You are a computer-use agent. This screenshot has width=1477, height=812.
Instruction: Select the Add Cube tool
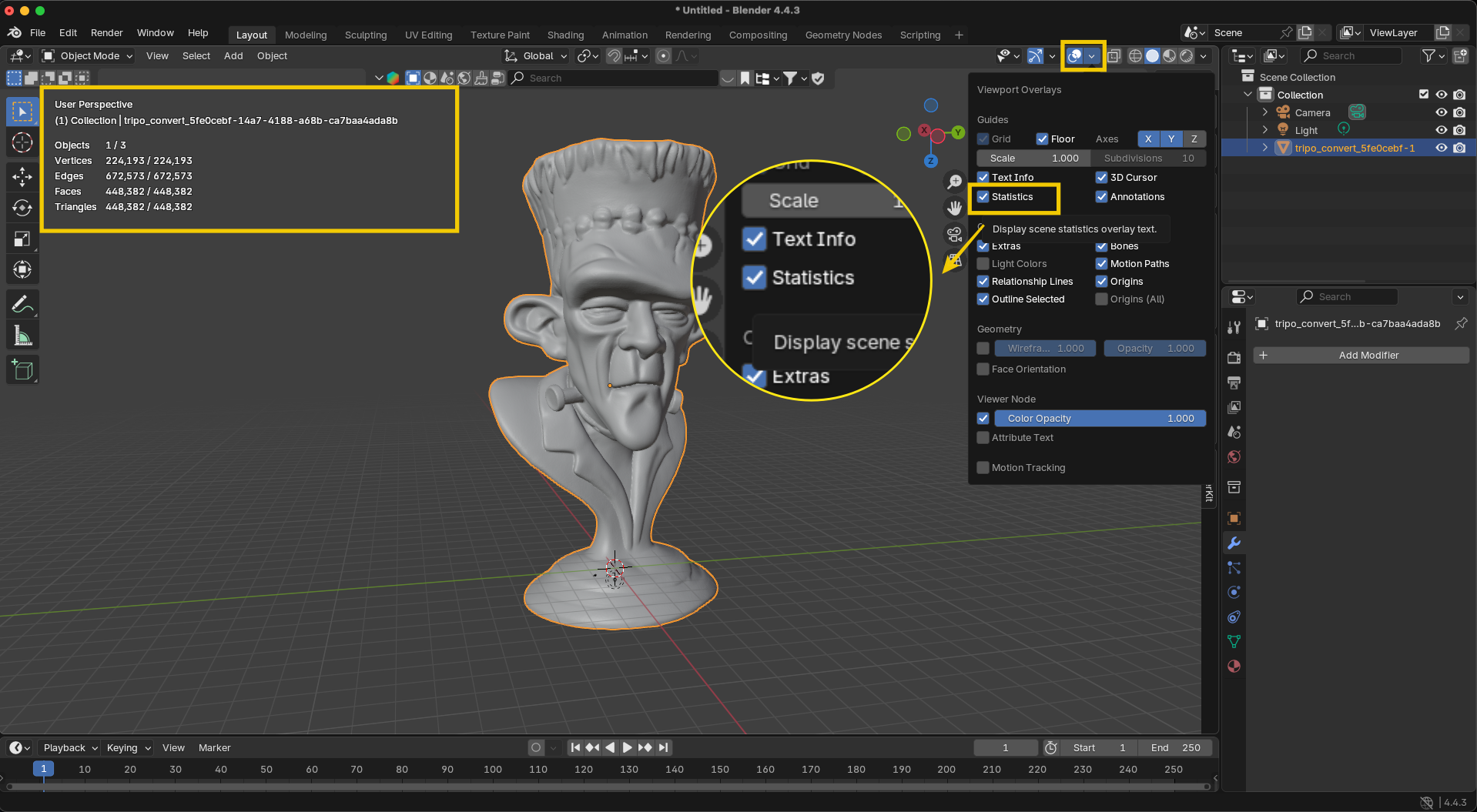pos(22,370)
